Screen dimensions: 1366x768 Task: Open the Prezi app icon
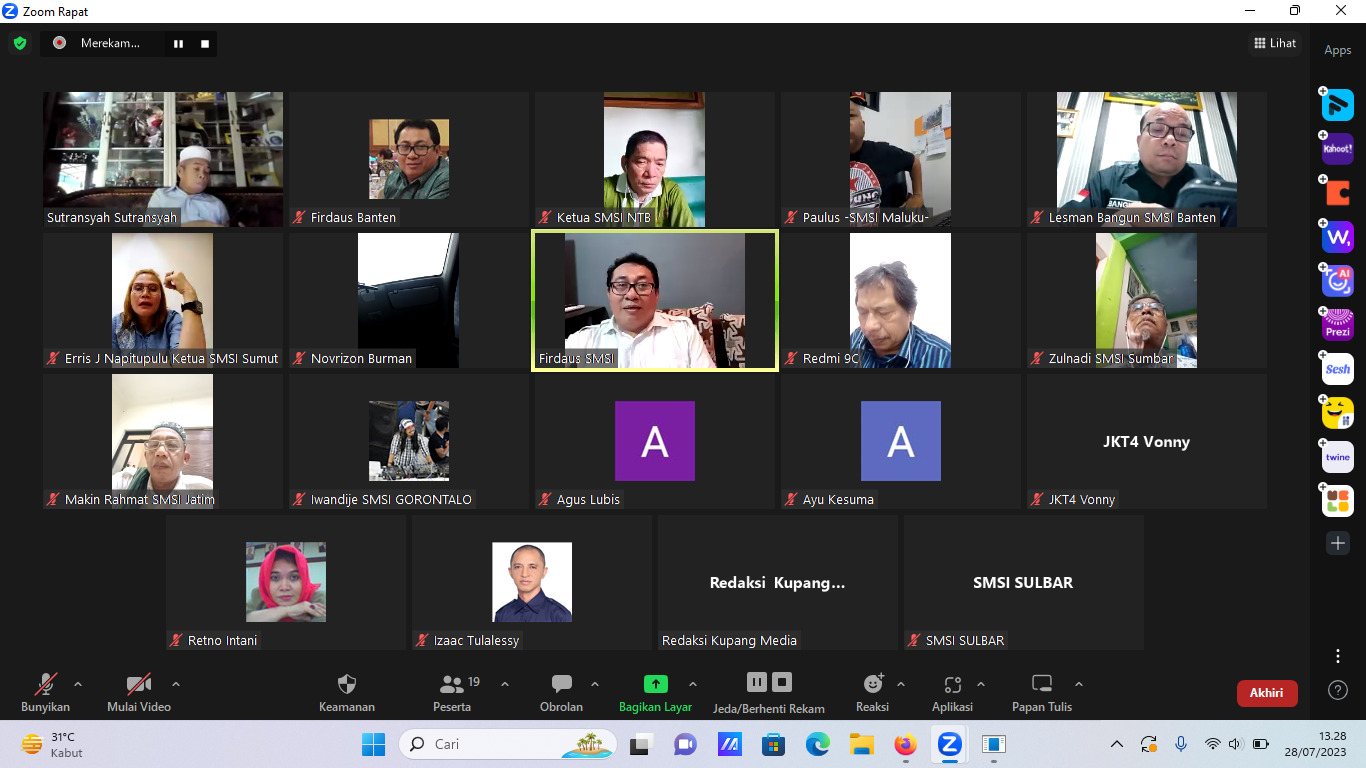(x=1338, y=325)
